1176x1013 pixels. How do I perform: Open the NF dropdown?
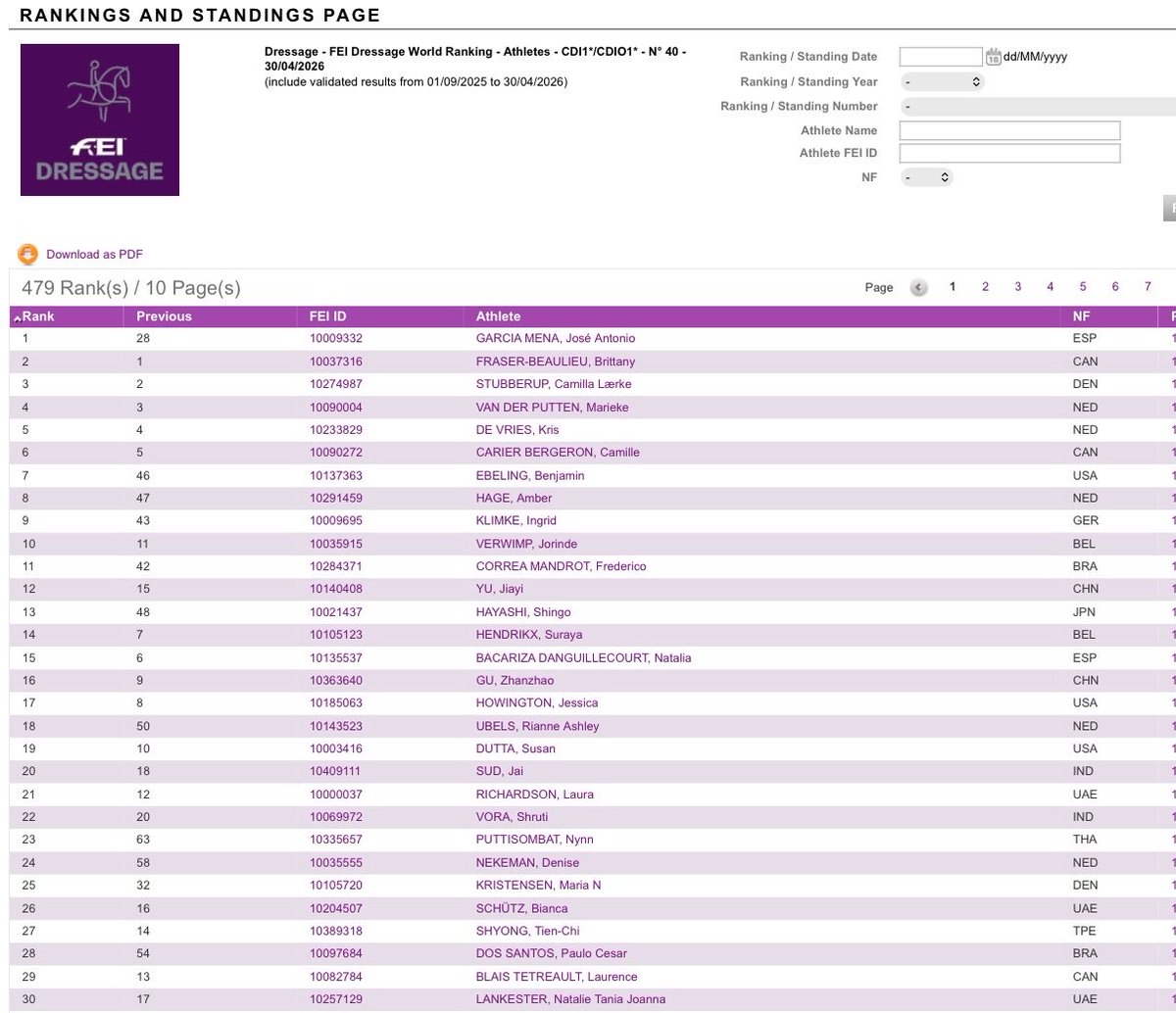pyautogui.click(x=926, y=178)
